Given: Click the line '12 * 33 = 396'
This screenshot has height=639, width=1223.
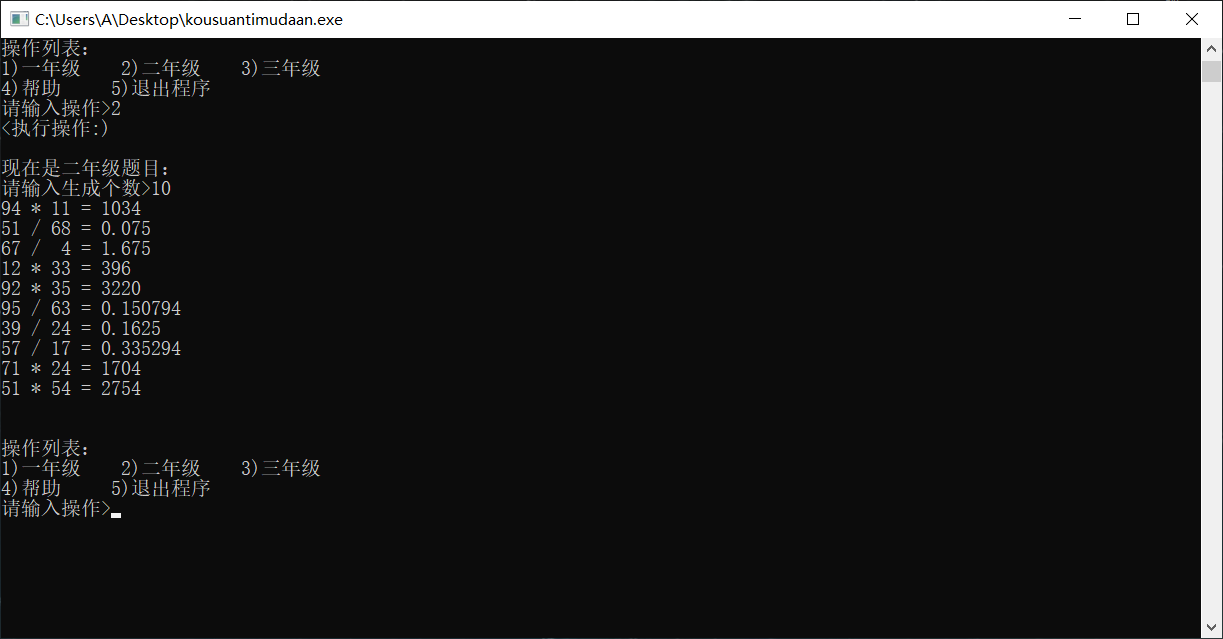Looking at the screenshot, I should tap(66, 269).
